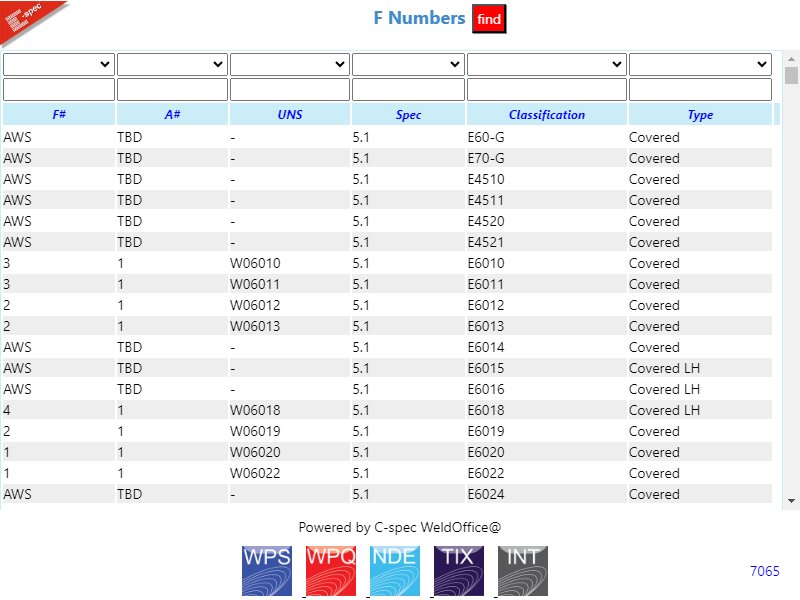Focus the Classification search text field
The height and width of the screenshot is (600, 800).
pyautogui.click(x=546, y=89)
